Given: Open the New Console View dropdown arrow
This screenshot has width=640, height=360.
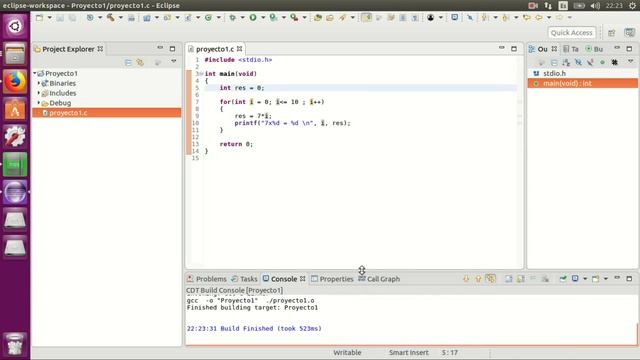Looking at the screenshot, I should coord(606,279).
